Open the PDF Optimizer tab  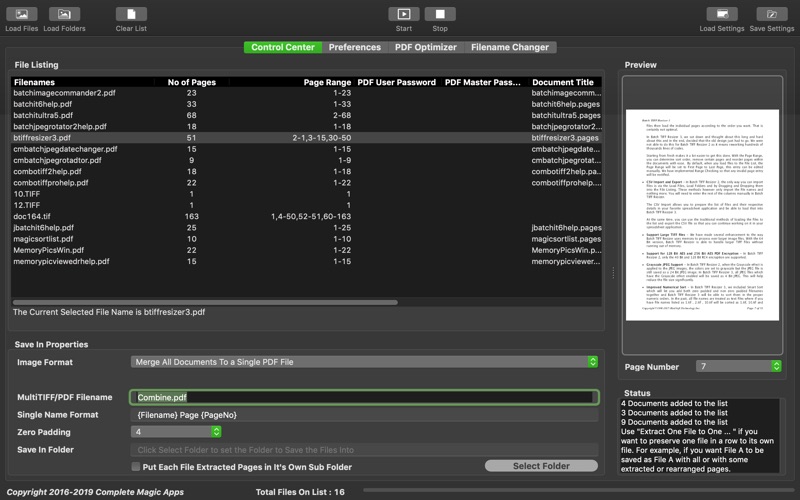coord(426,47)
